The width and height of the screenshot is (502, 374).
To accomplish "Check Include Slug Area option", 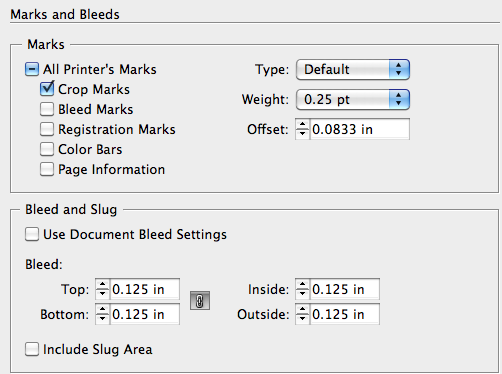I will 32,349.
